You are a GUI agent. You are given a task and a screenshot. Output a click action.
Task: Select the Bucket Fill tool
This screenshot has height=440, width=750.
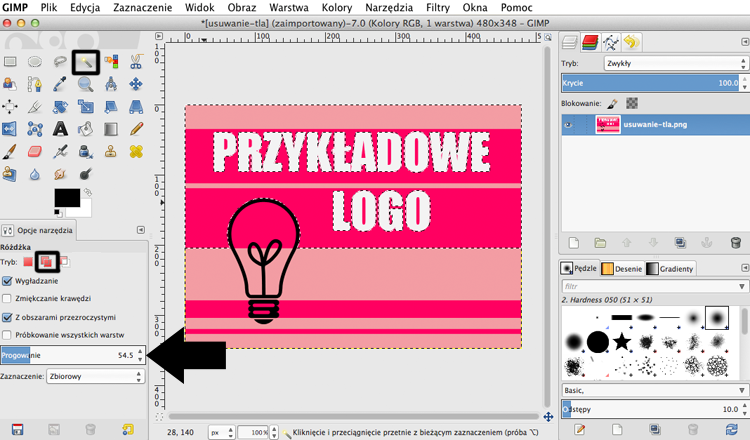coord(86,129)
